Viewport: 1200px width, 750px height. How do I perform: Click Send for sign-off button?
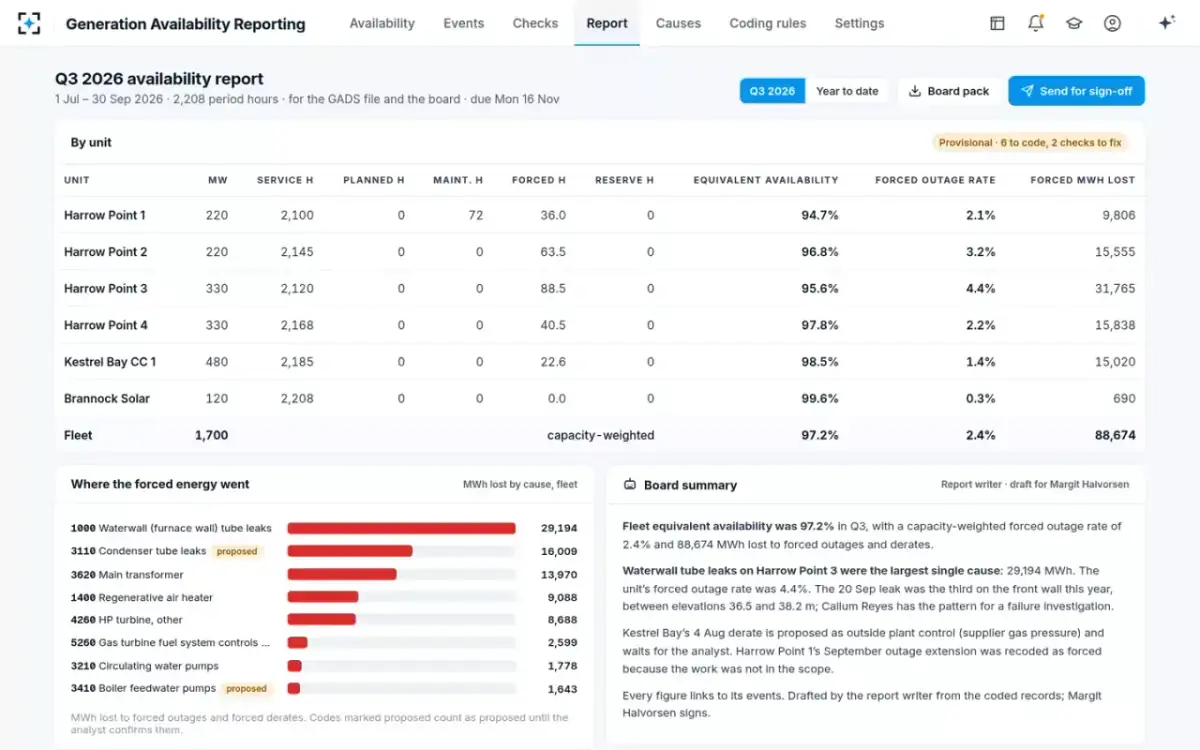click(1076, 91)
